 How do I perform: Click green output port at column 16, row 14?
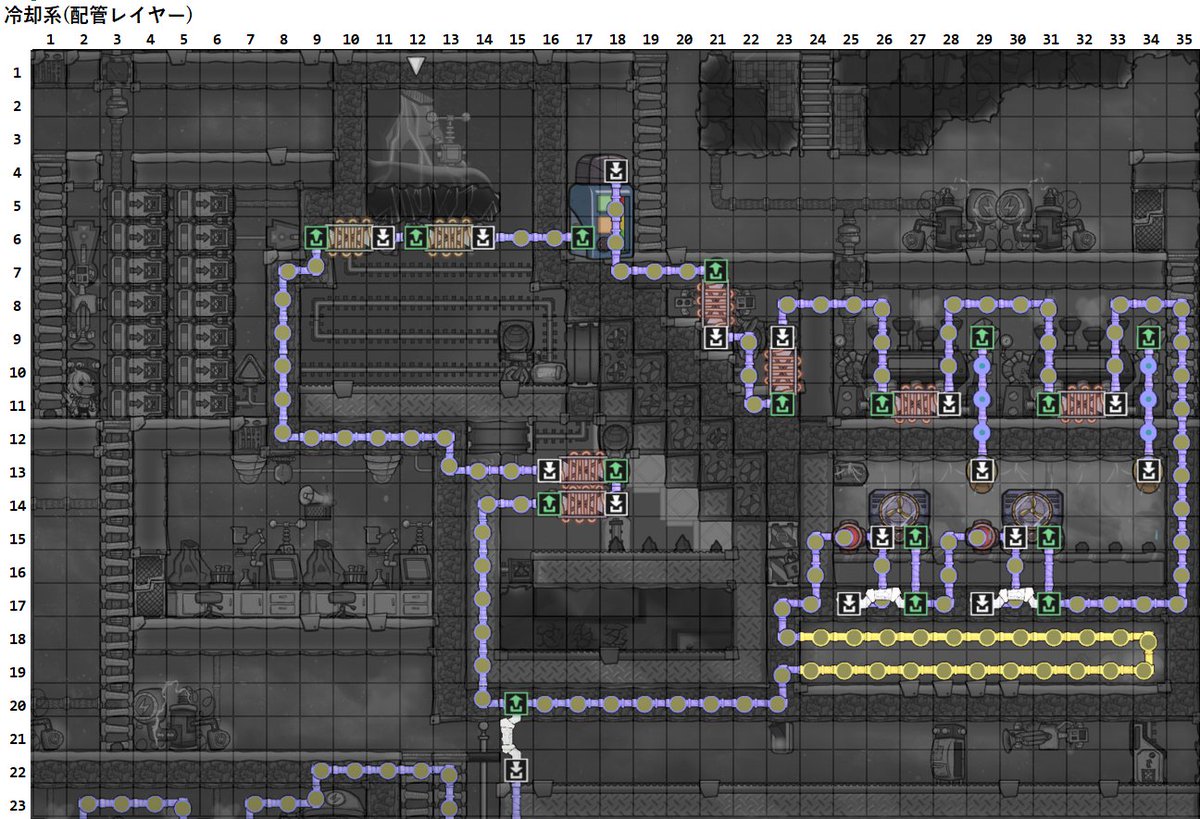[549, 503]
